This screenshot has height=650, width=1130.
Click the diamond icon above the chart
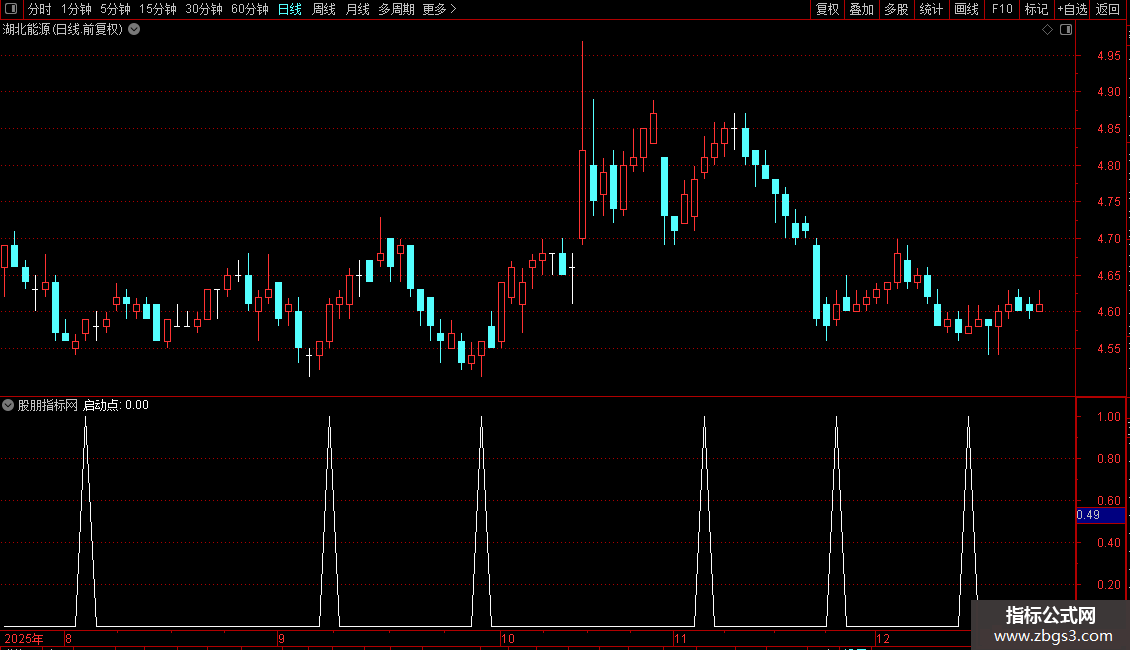tap(1048, 30)
